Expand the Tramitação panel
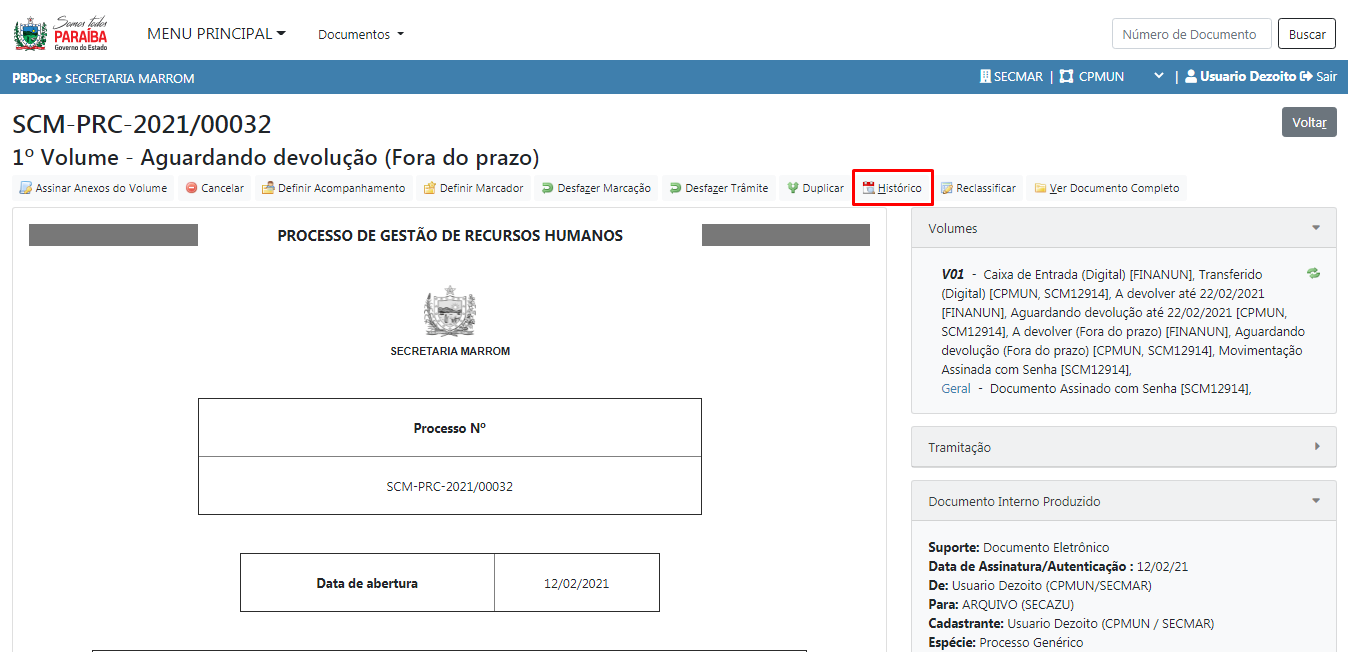 [1316, 447]
